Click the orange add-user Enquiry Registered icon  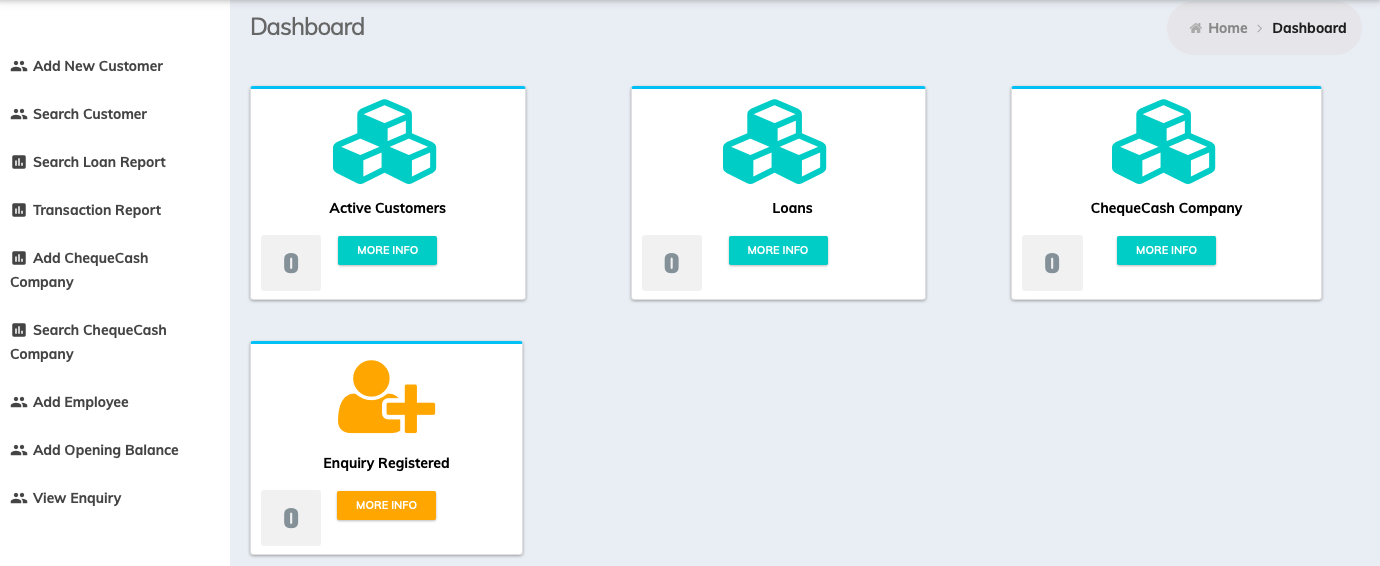[386, 397]
